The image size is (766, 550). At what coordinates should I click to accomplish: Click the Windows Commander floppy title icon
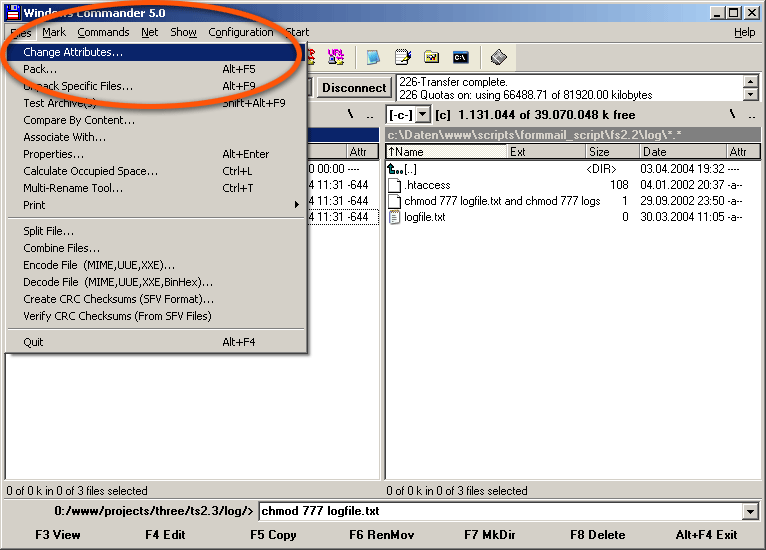(x=13, y=13)
